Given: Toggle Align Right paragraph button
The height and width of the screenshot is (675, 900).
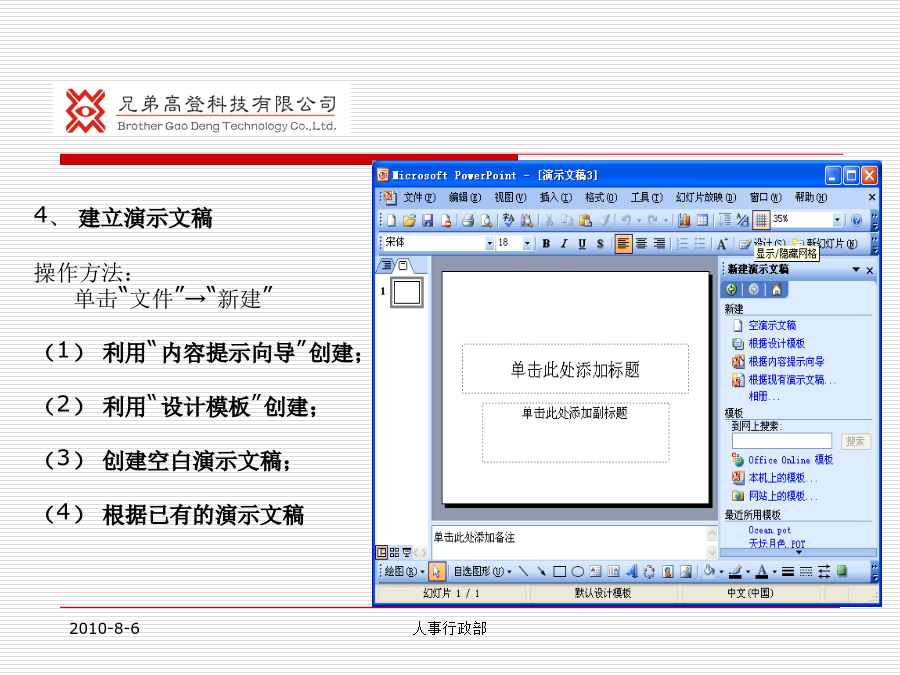Looking at the screenshot, I should [x=659, y=244].
